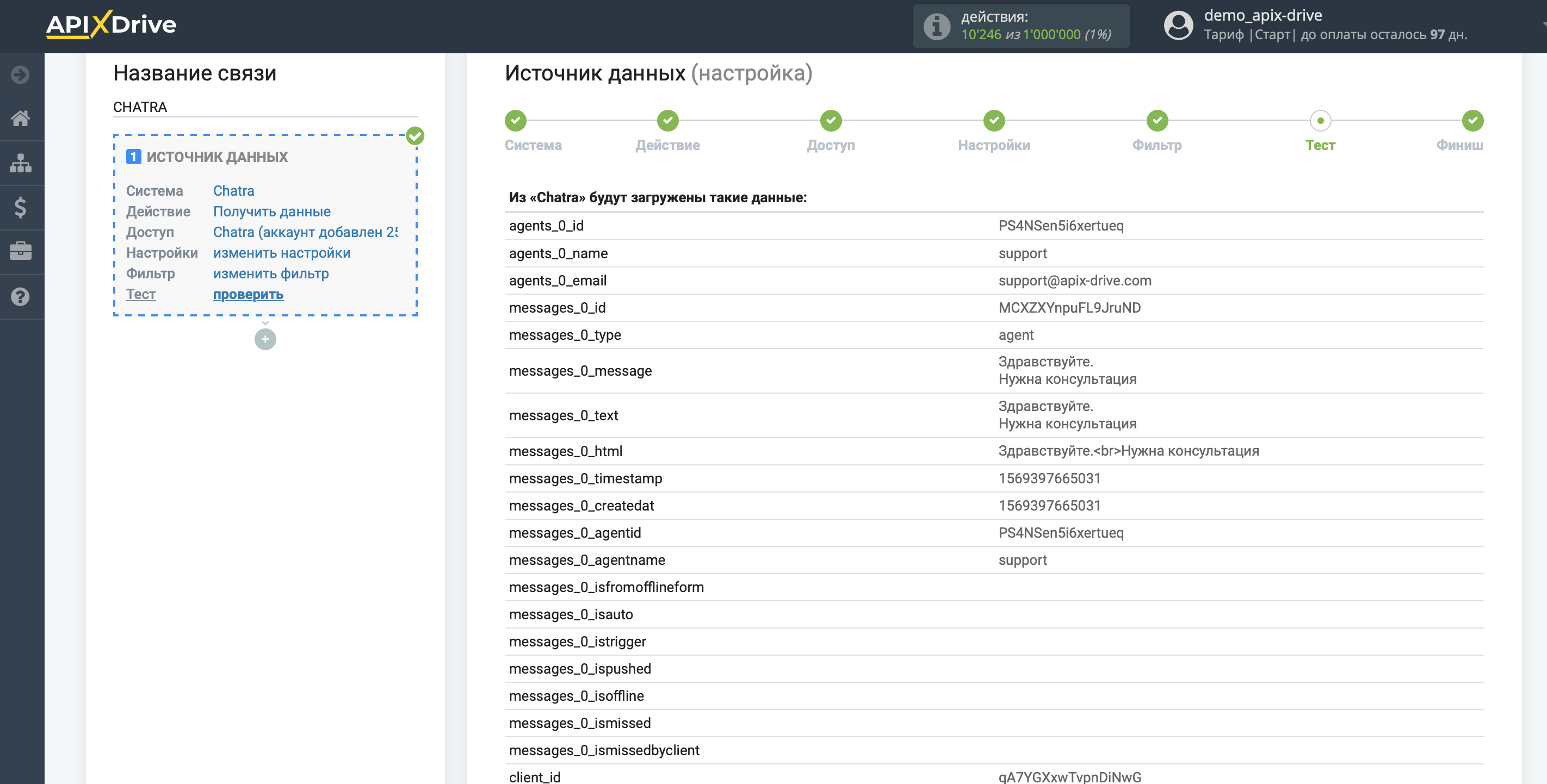1547x784 pixels.
Task: Click the Действие step check circle
Action: [x=667, y=121]
